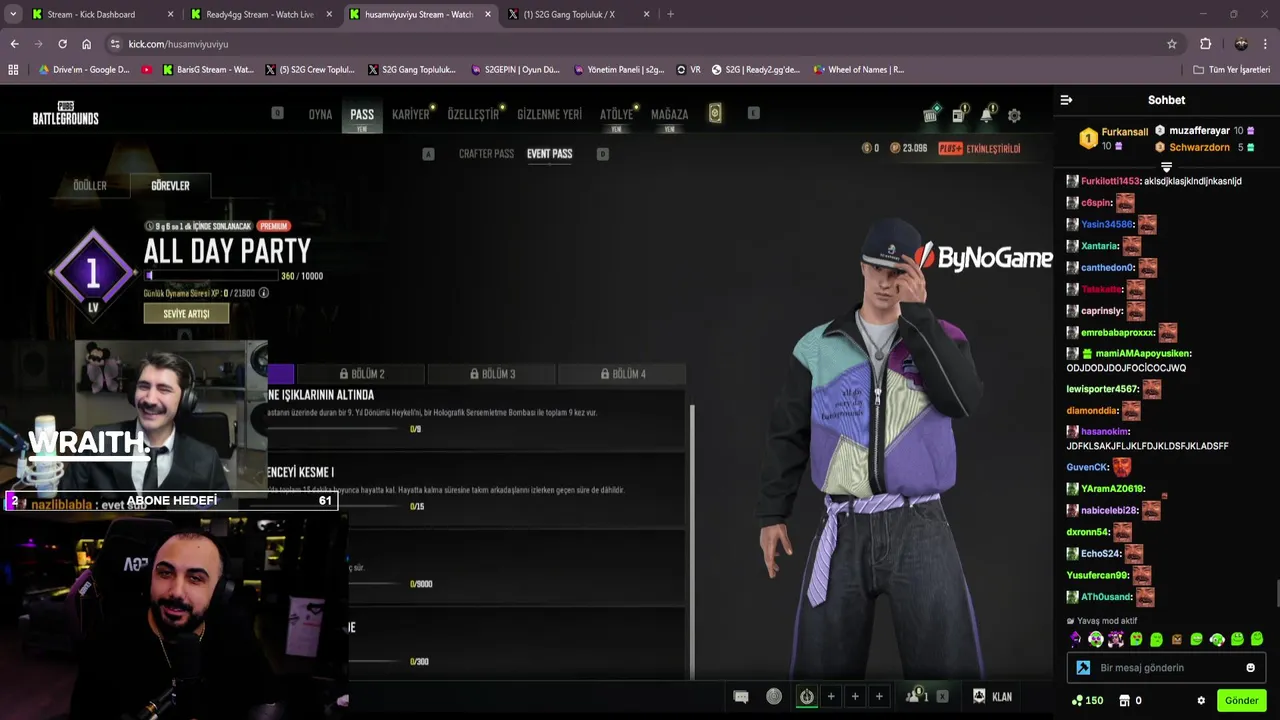
Task: Click username Furkilotti1453 in chat
Action: point(1110,181)
